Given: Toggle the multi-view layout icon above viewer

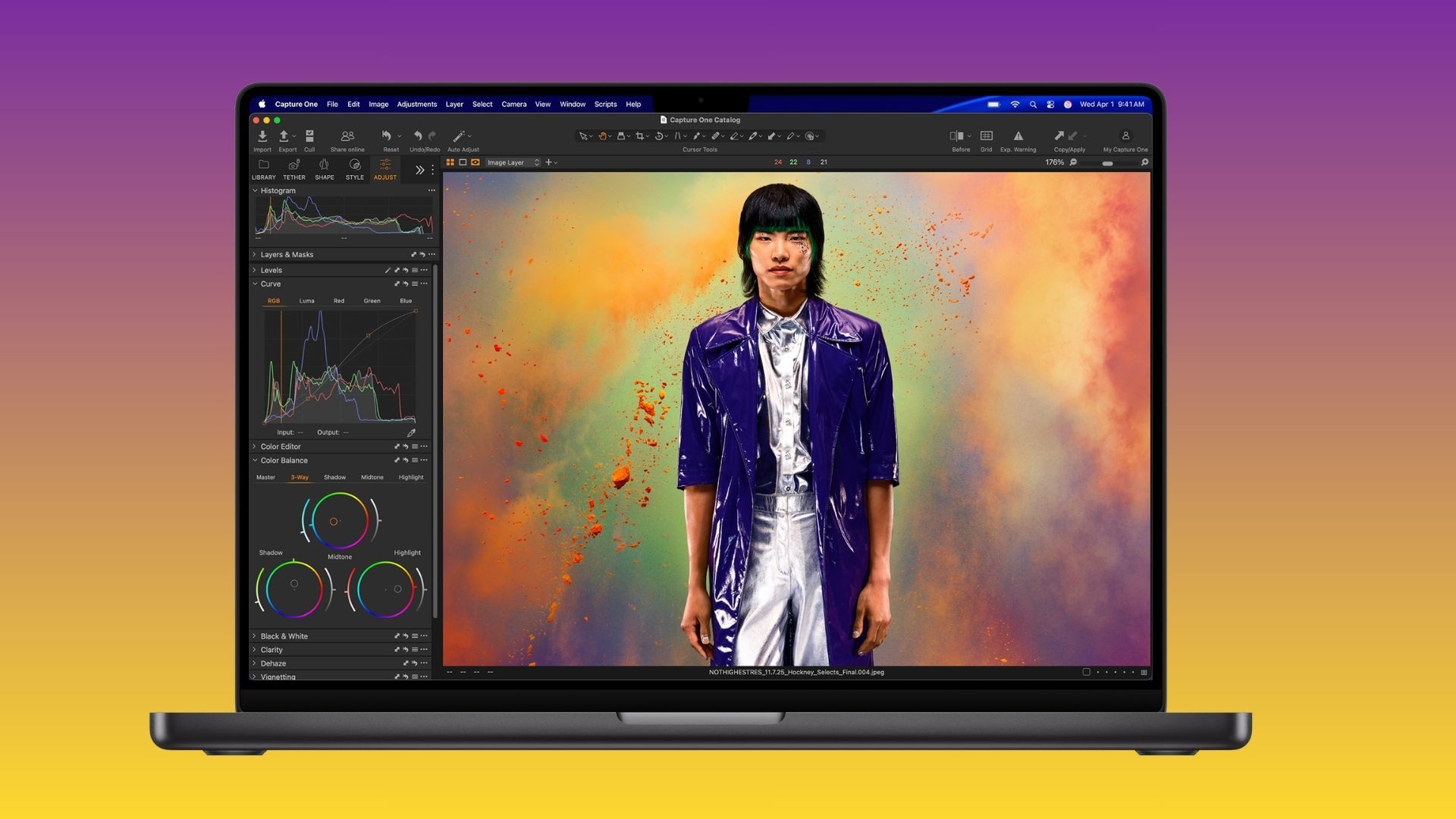Looking at the screenshot, I should click(451, 162).
